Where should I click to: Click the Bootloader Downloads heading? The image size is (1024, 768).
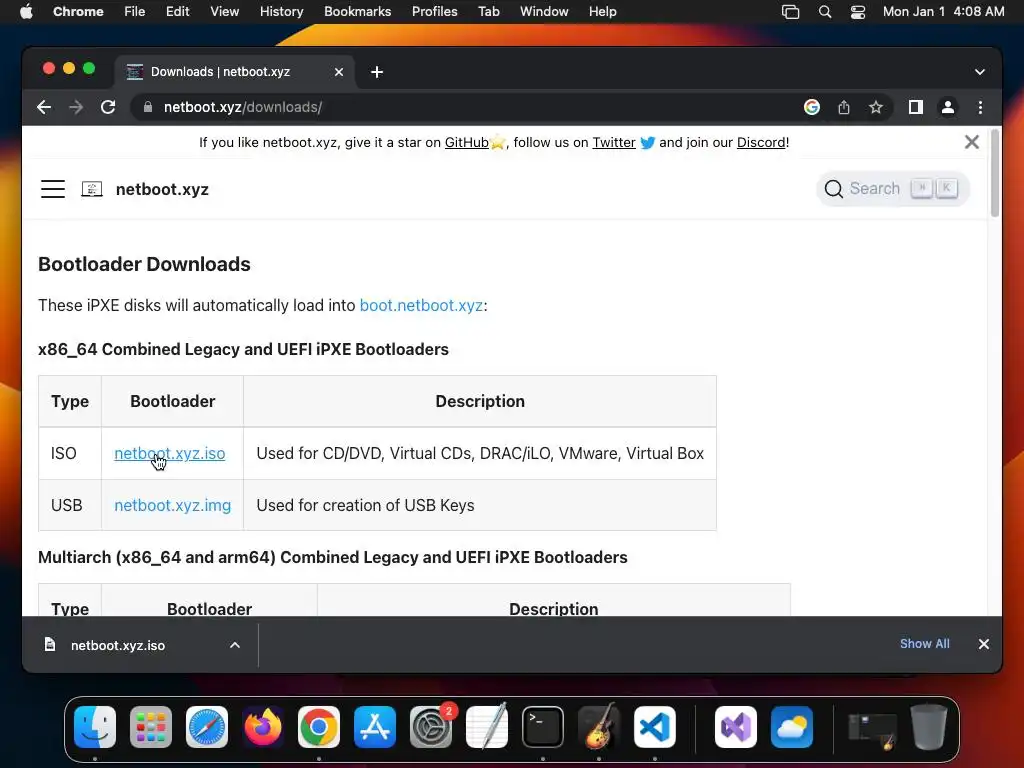pos(144,264)
